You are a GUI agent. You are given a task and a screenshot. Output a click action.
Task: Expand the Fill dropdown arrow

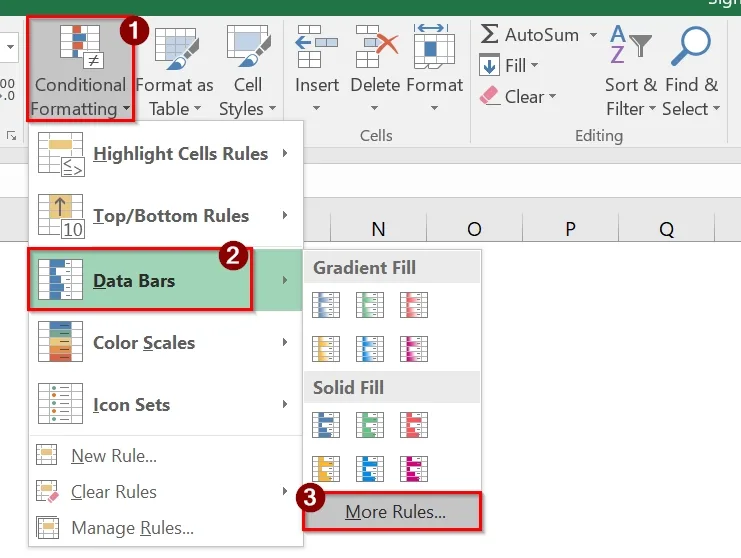[x=534, y=65]
